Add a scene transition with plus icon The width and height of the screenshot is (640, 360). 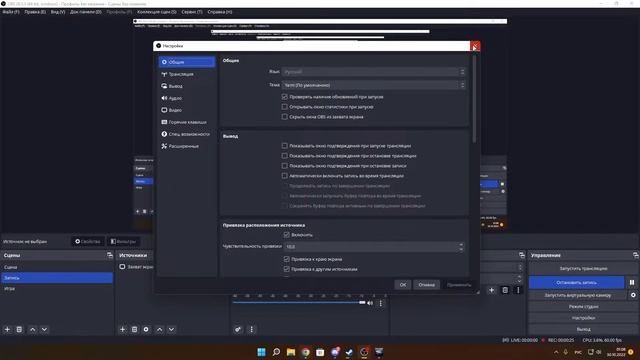pyautogui.click(x=491, y=290)
